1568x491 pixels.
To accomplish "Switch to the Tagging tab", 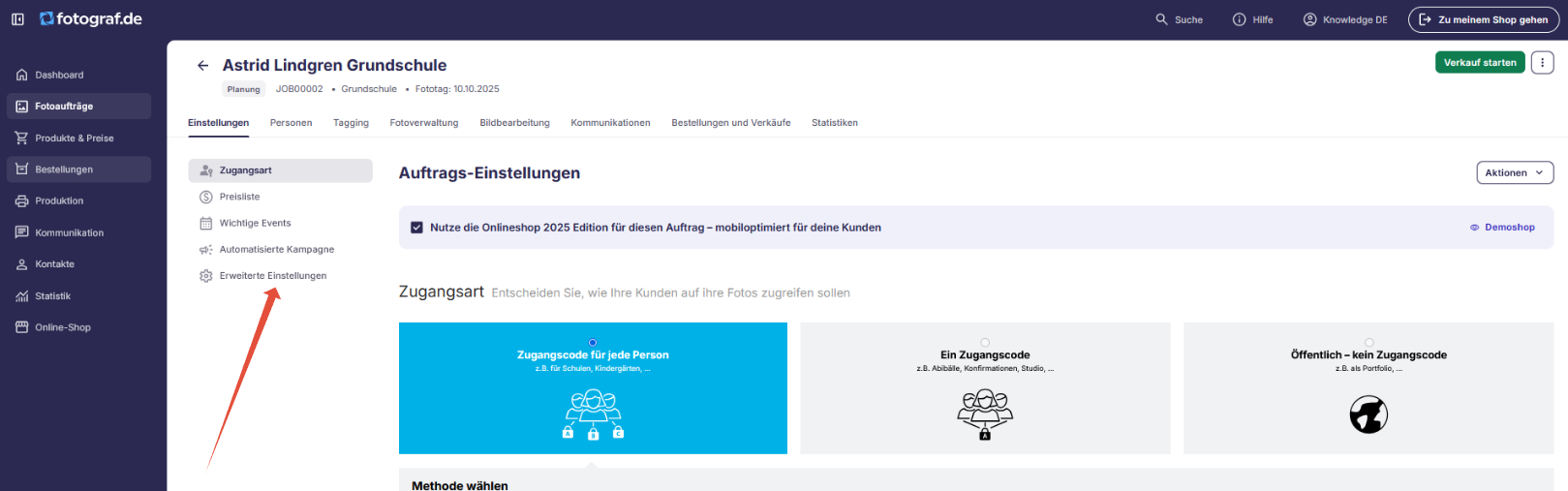I will point(351,123).
